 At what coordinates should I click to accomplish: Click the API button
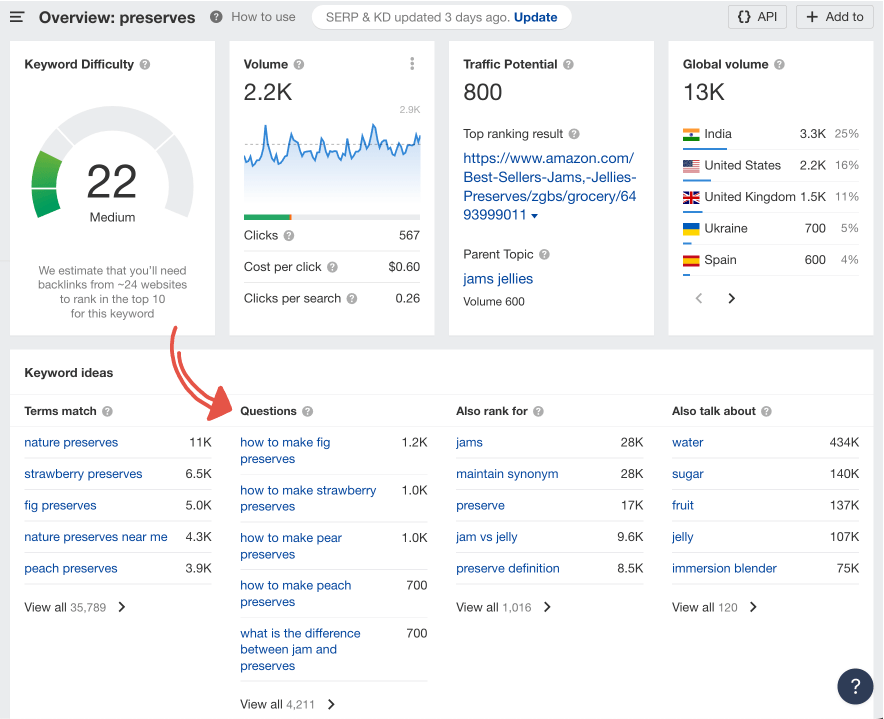click(757, 16)
